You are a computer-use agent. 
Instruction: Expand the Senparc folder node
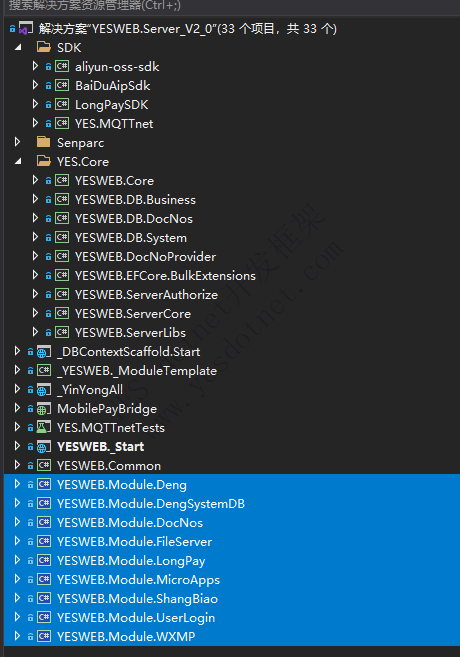point(17,142)
